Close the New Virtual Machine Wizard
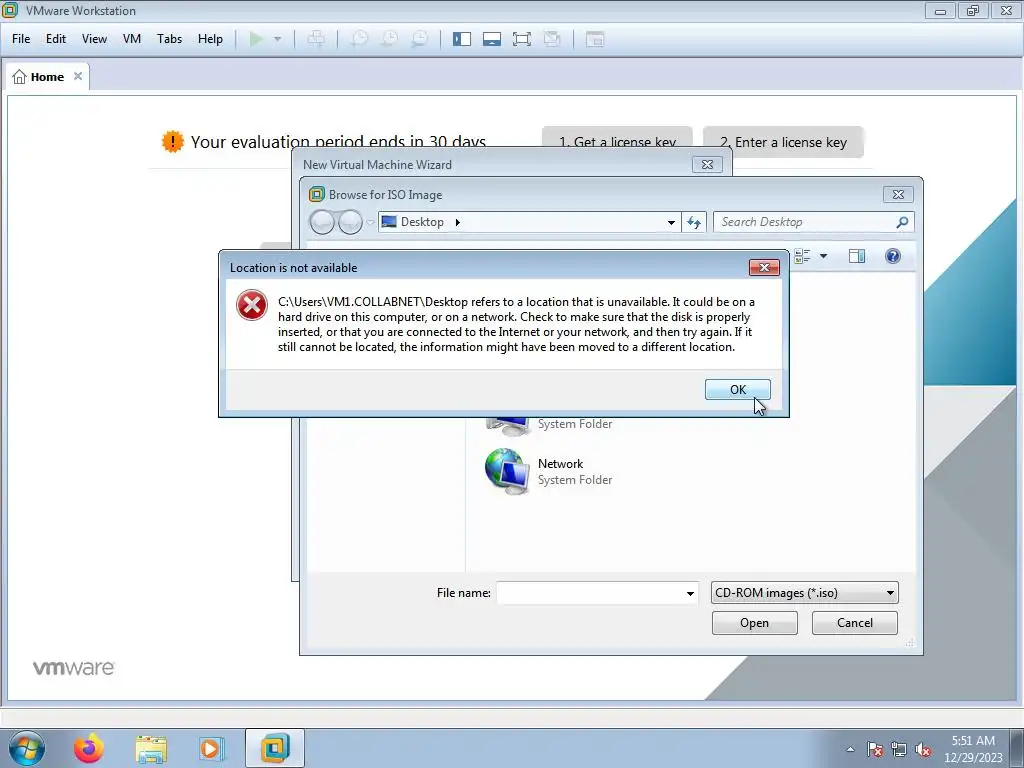1024x768 pixels. [x=707, y=165]
